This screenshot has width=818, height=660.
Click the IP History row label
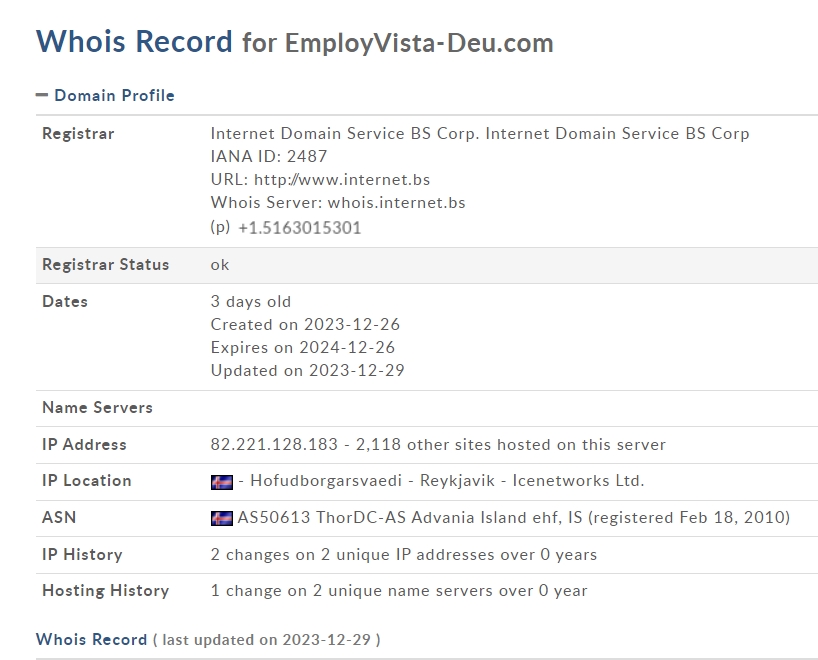(x=82, y=554)
